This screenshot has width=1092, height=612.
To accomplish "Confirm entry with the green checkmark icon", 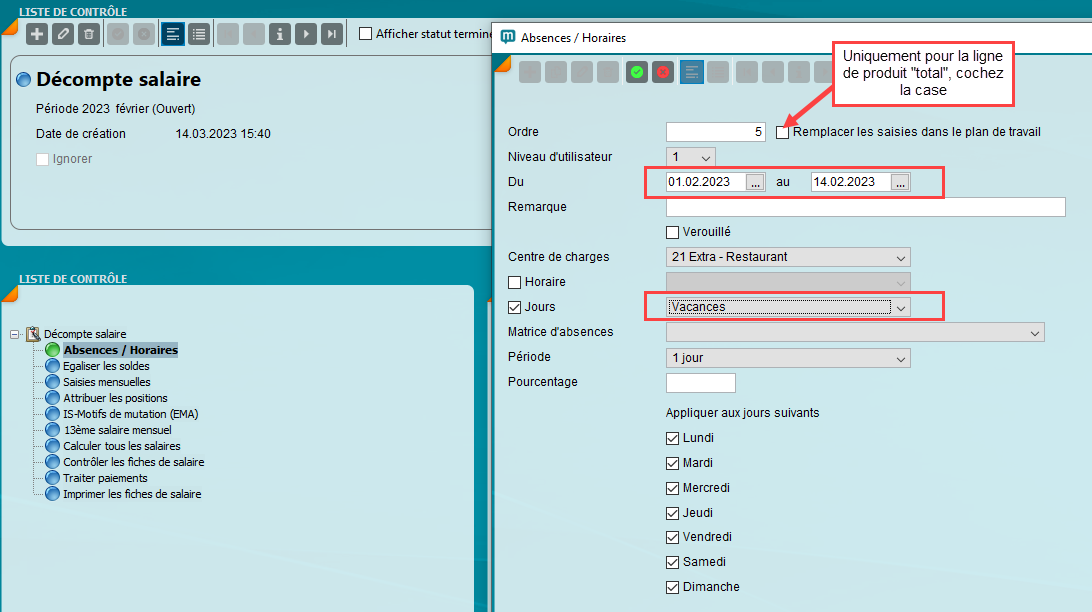I will [637, 72].
